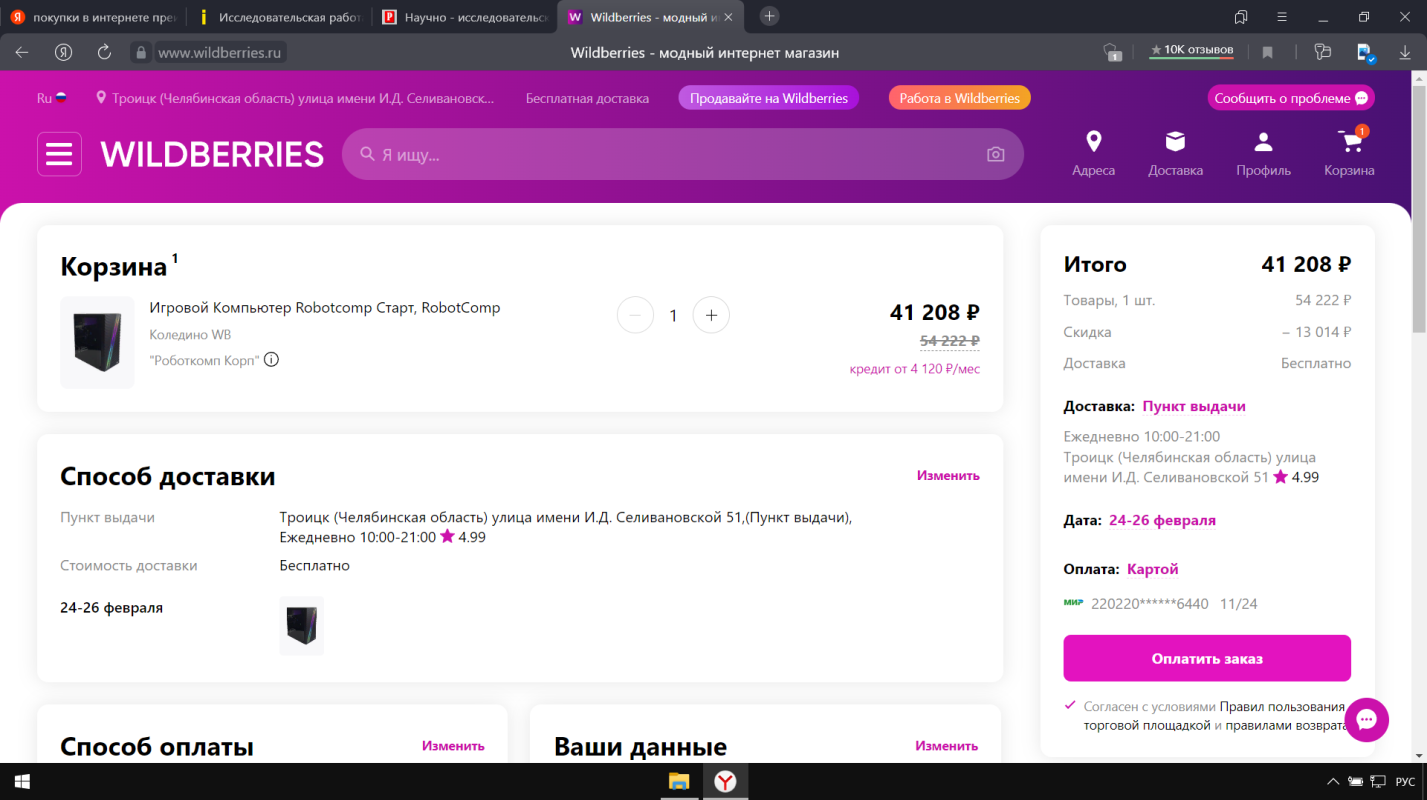Viewport: 1427px width, 800px height.
Task: Open the chat support bubble
Action: point(1367,719)
